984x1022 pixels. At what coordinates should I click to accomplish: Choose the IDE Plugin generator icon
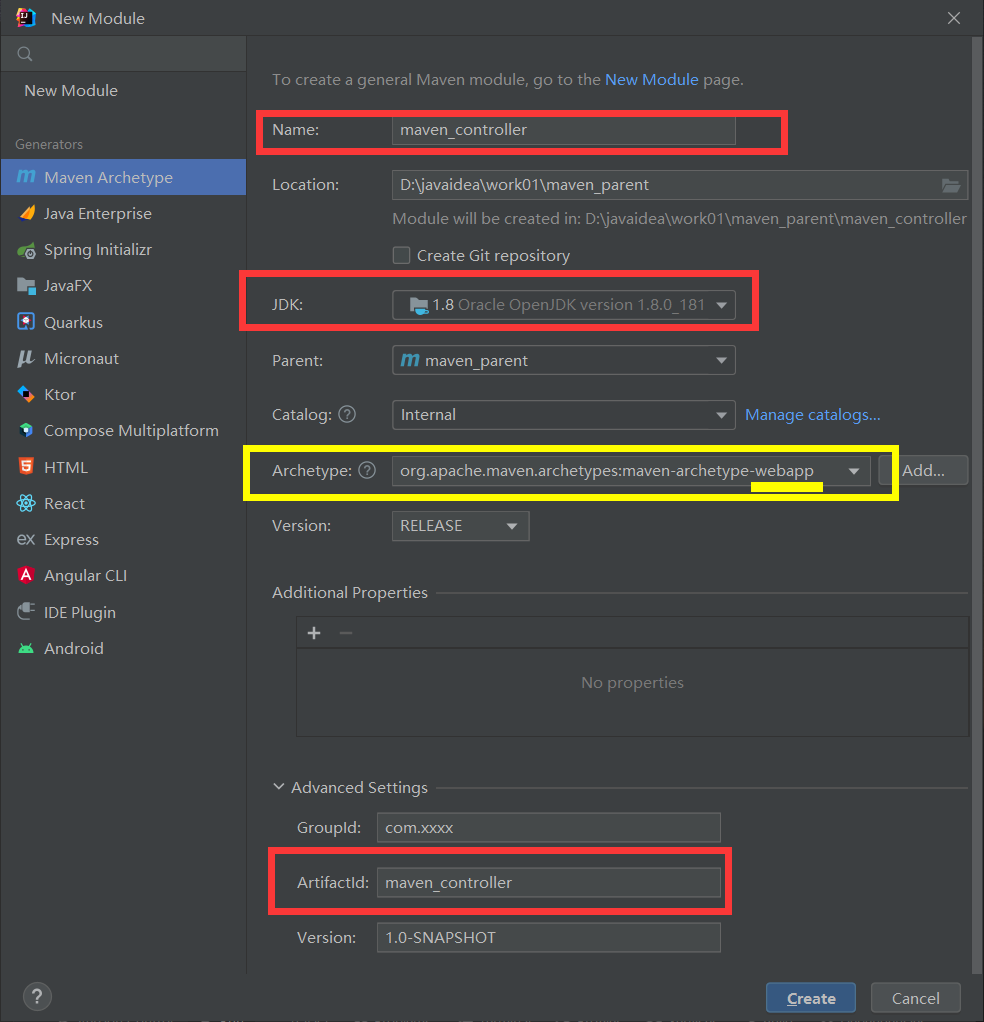(27, 612)
